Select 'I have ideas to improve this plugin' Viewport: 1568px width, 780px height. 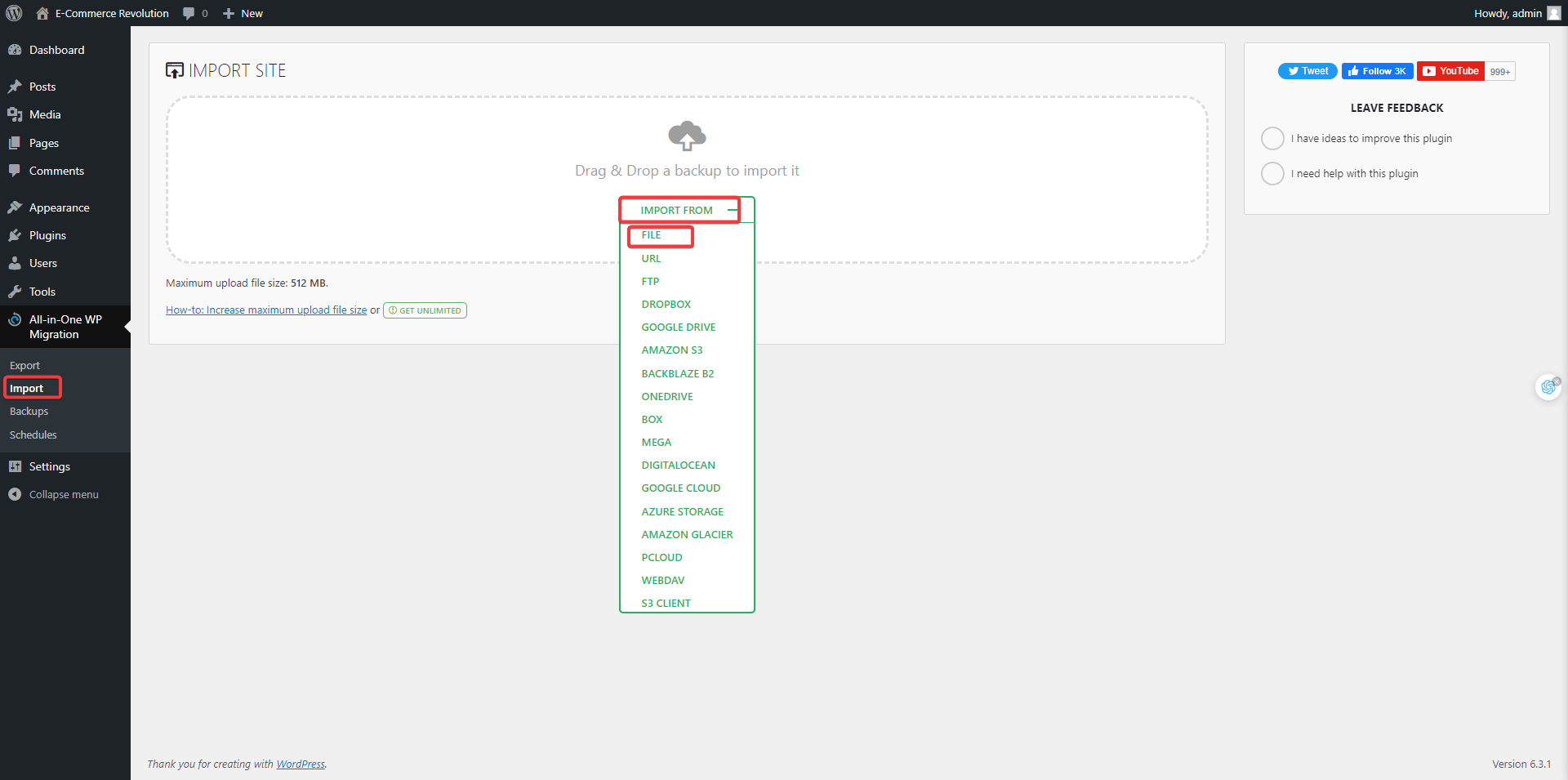pos(1272,138)
